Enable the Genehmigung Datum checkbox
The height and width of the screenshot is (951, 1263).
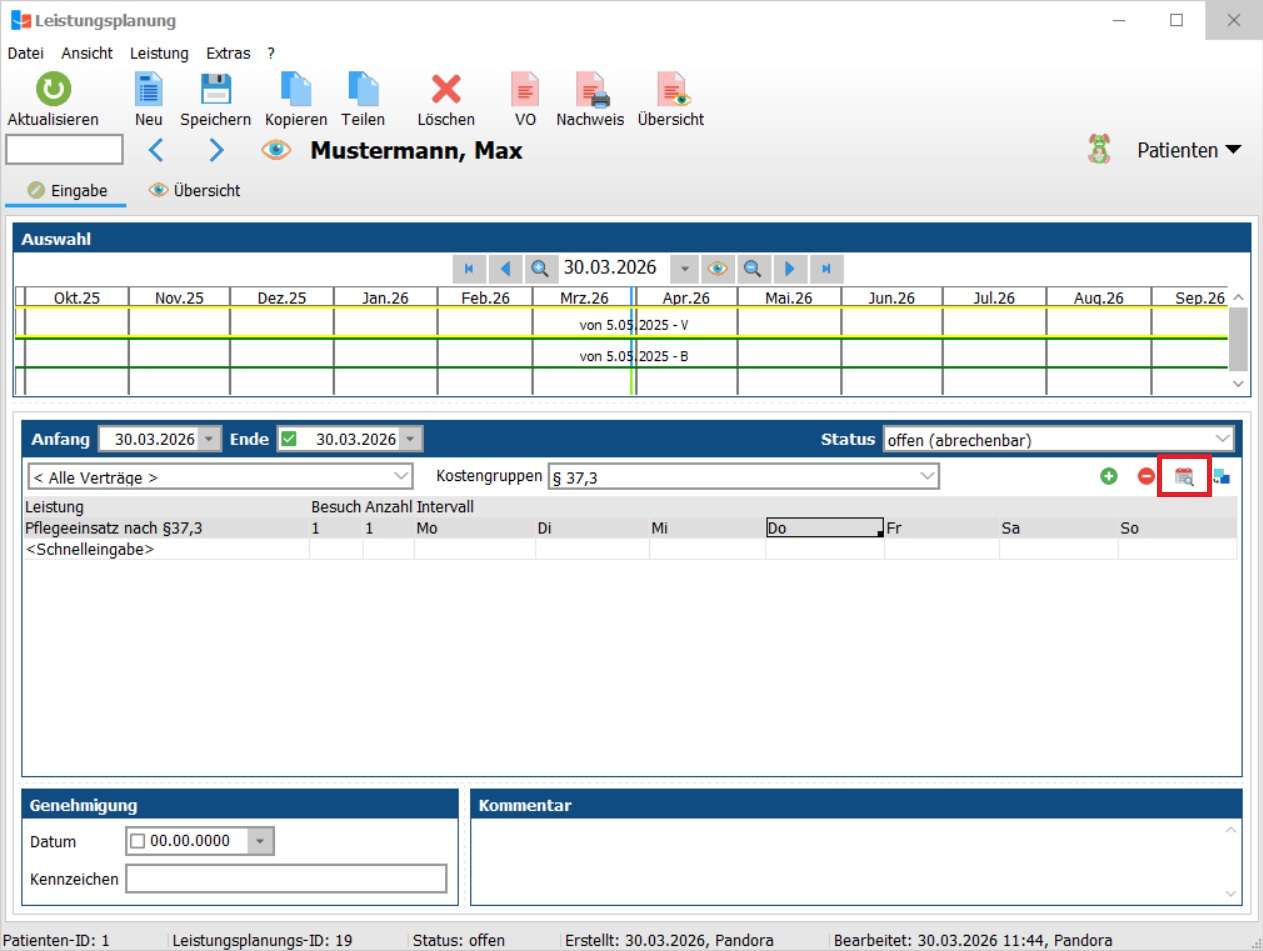[138, 841]
